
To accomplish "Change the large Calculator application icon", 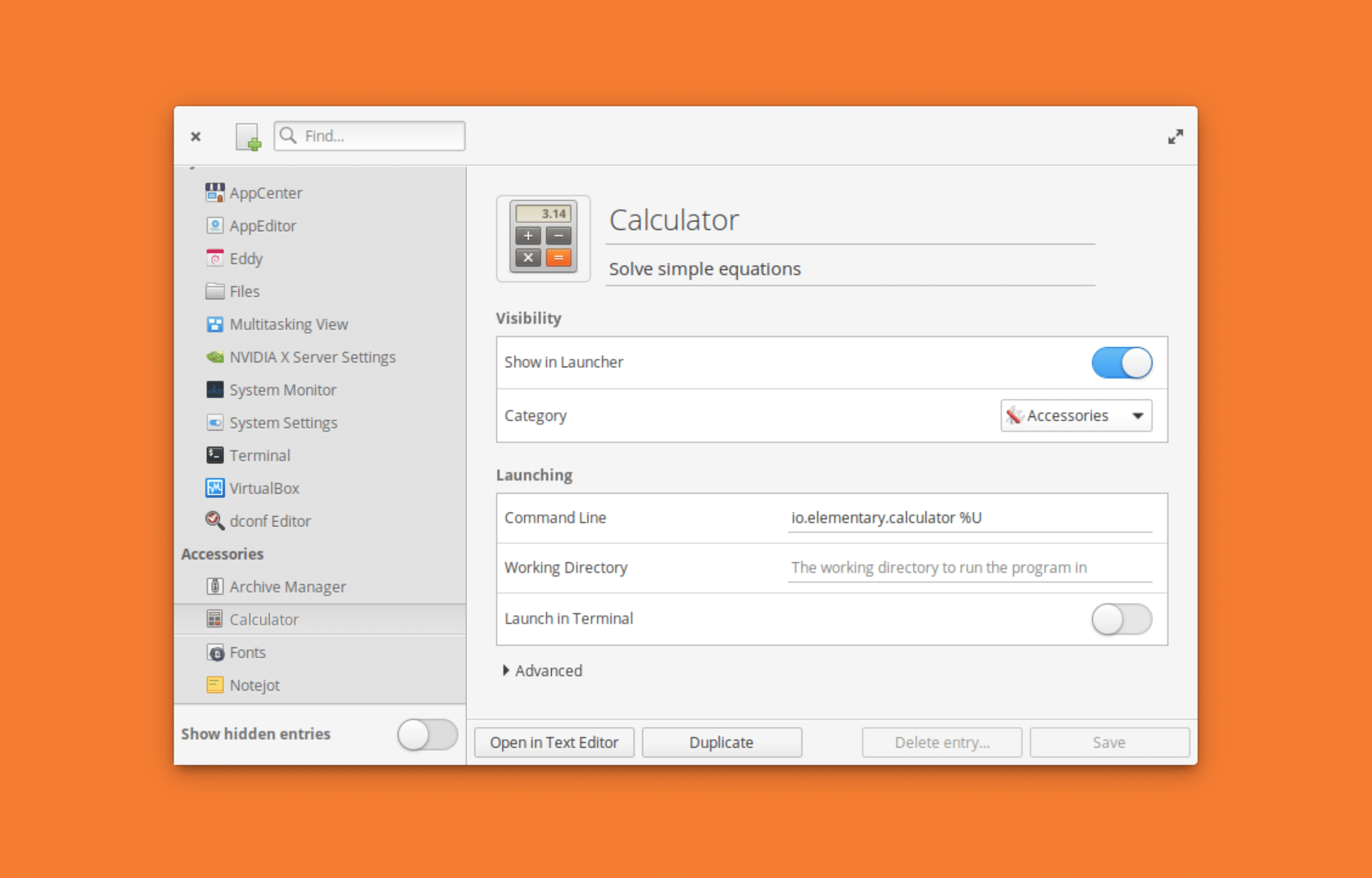I will [543, 239].
